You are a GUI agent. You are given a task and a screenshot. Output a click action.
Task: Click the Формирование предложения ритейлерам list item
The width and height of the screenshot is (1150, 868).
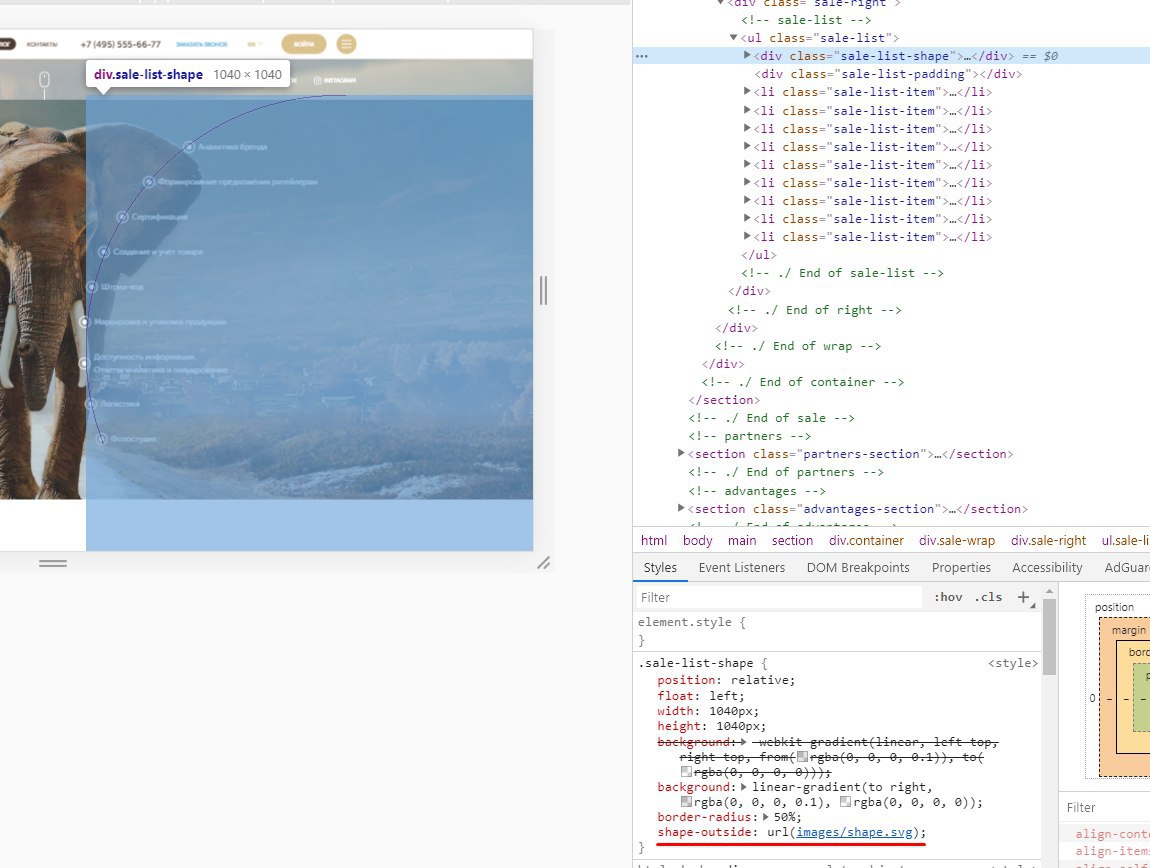point(238,182)
